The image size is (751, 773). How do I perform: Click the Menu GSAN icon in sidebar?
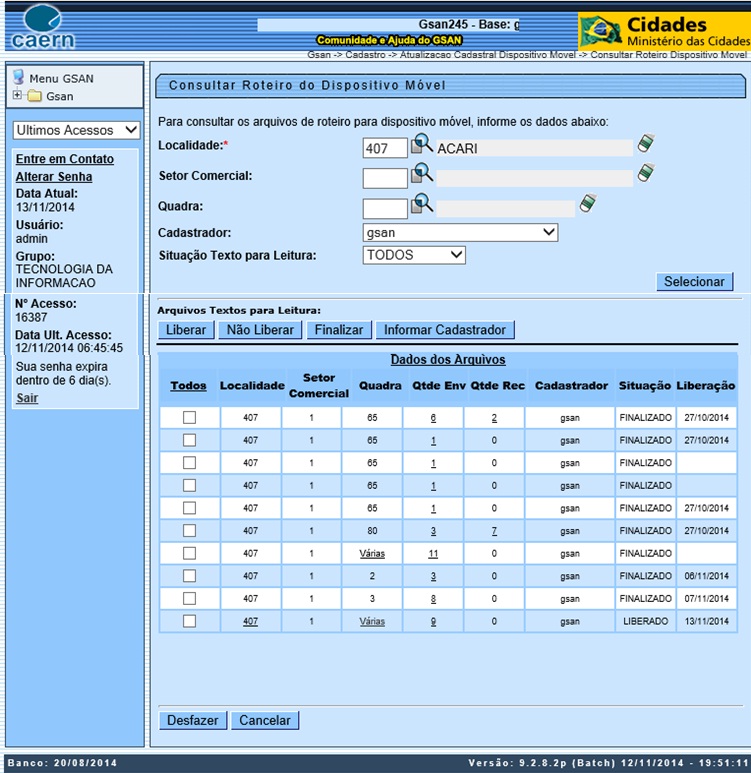tap(18, 77)
